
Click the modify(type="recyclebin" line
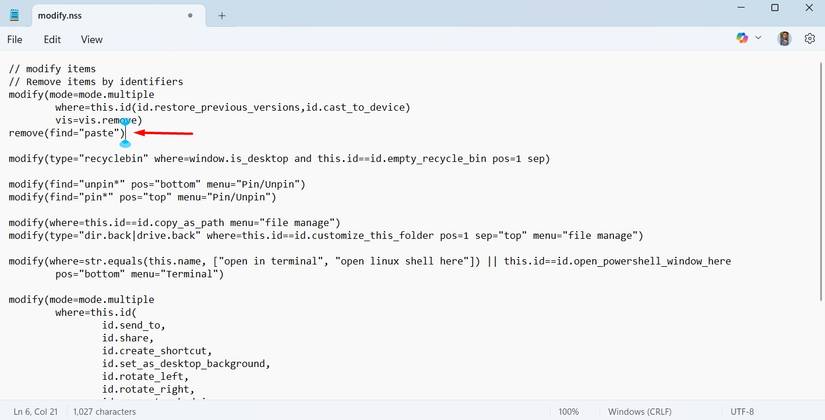(x=279, y=158)
